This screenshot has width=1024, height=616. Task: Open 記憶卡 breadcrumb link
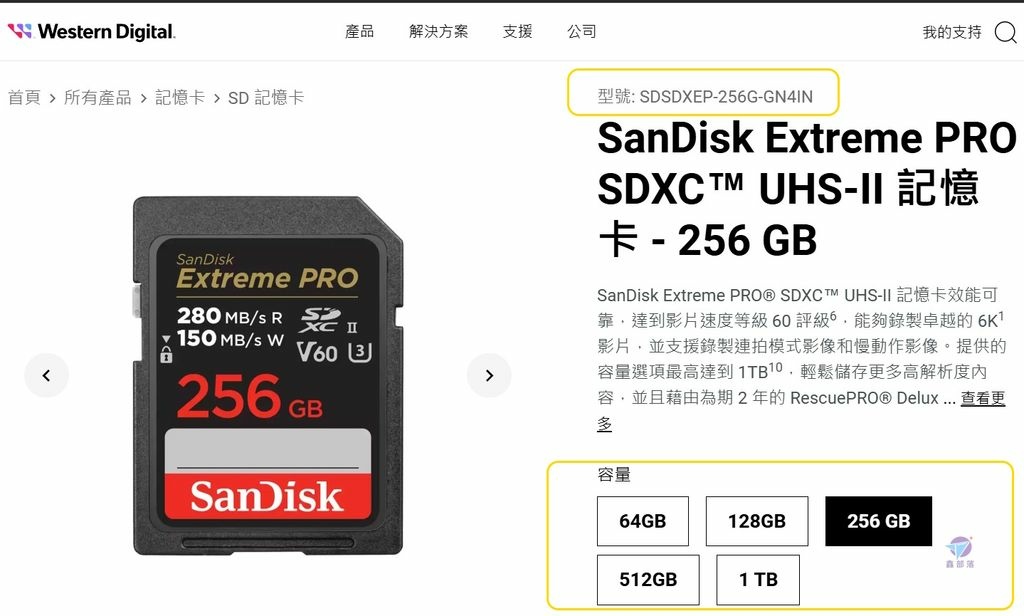point(180,98)
